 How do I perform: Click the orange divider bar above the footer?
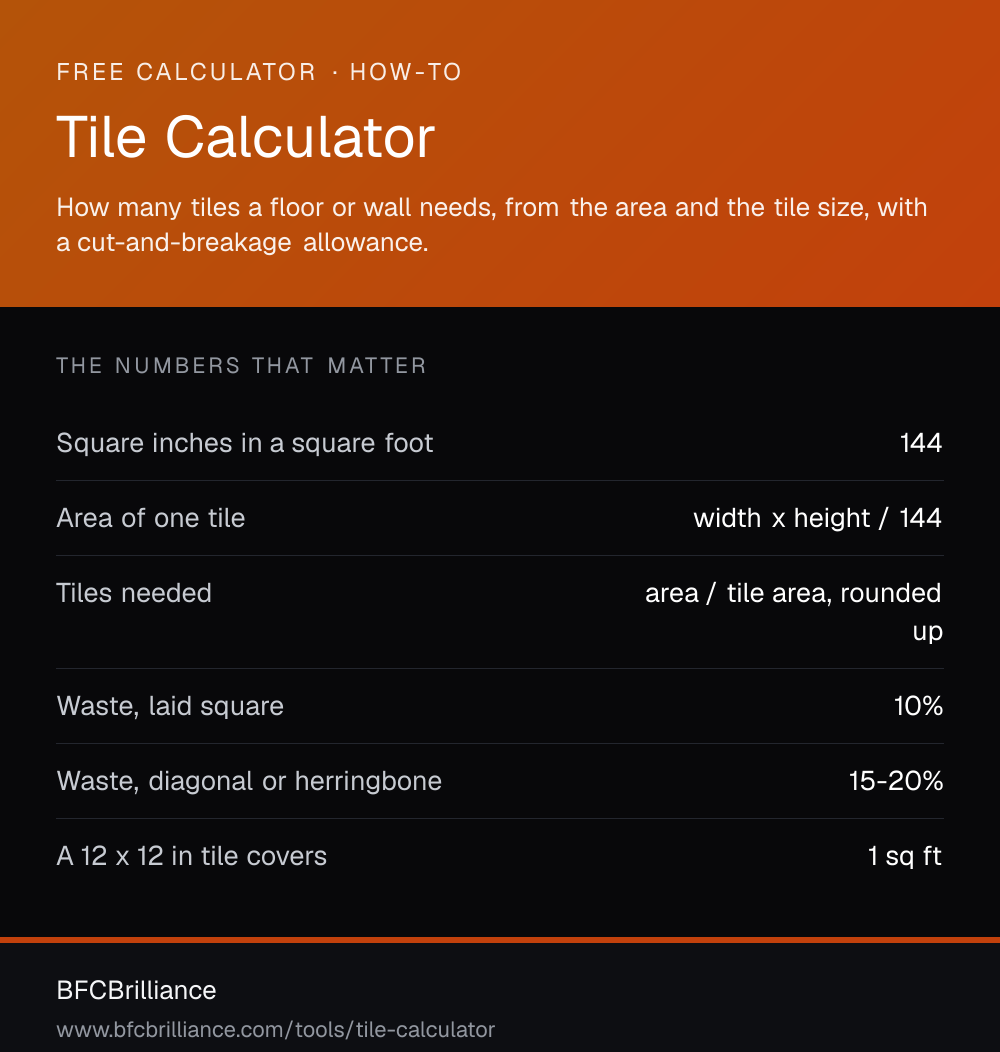500,940
